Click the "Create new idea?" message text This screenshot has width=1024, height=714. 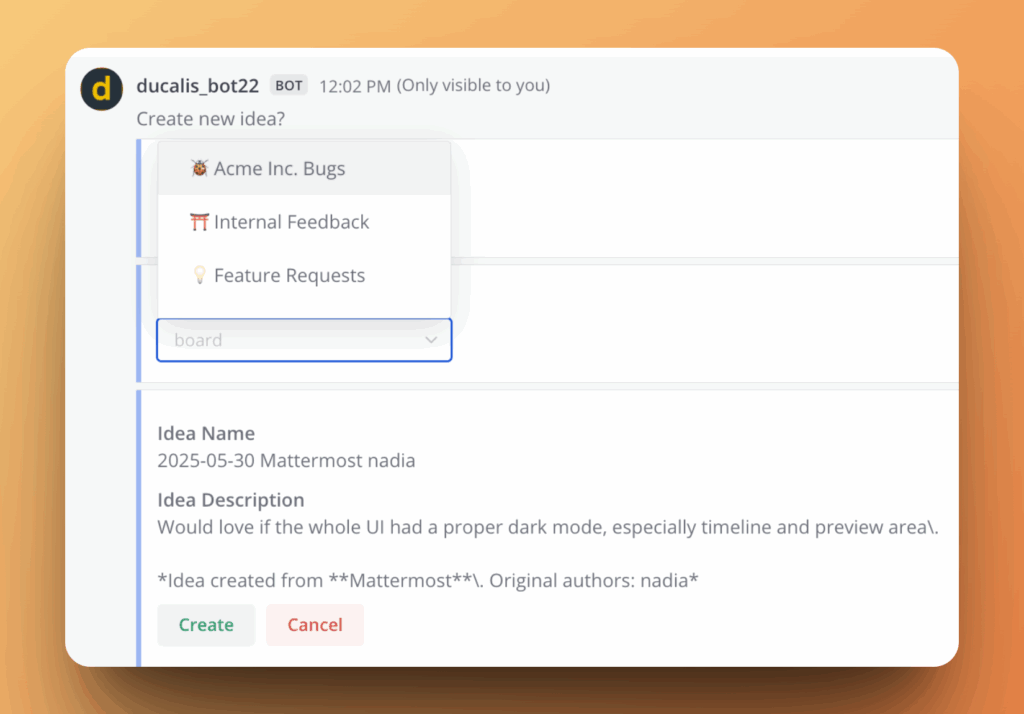(210, 119)
